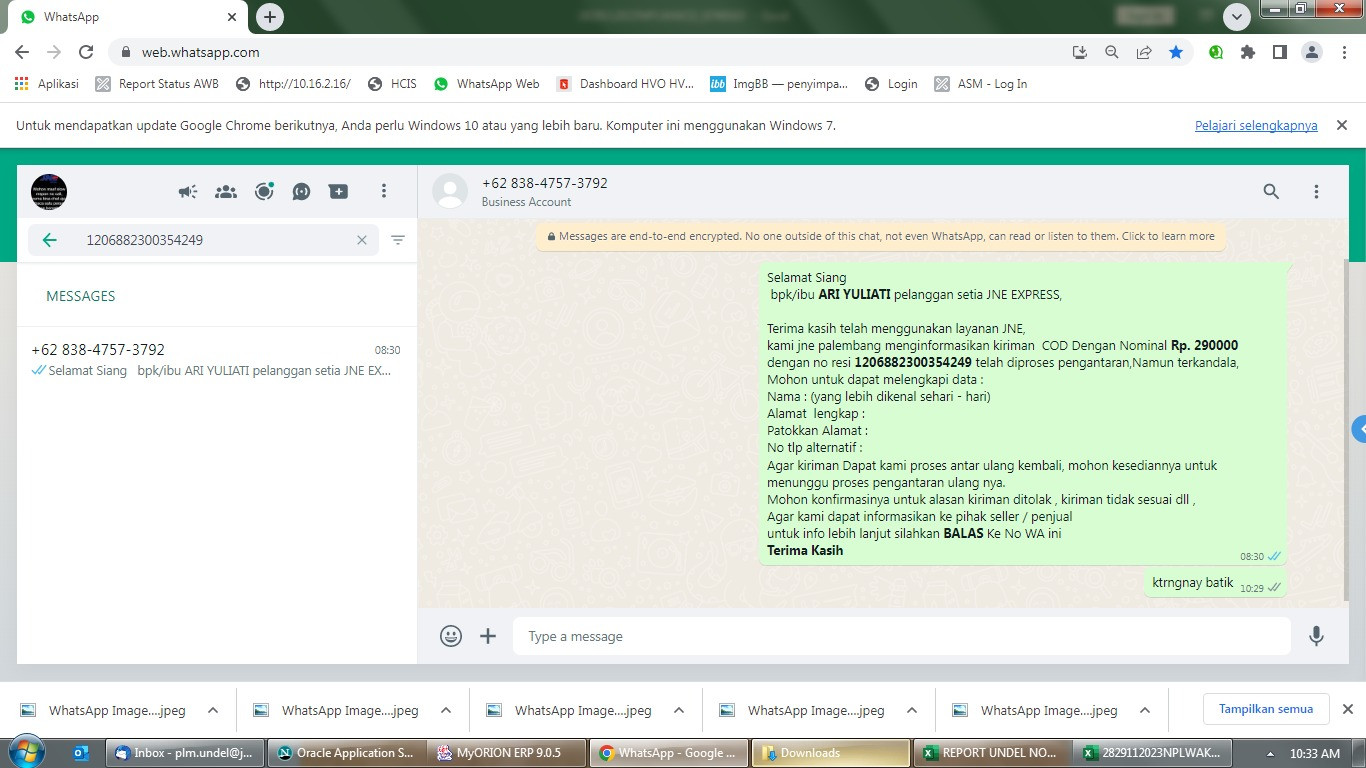Open the Chrome profile avatar

click(x=1312, y=52)
